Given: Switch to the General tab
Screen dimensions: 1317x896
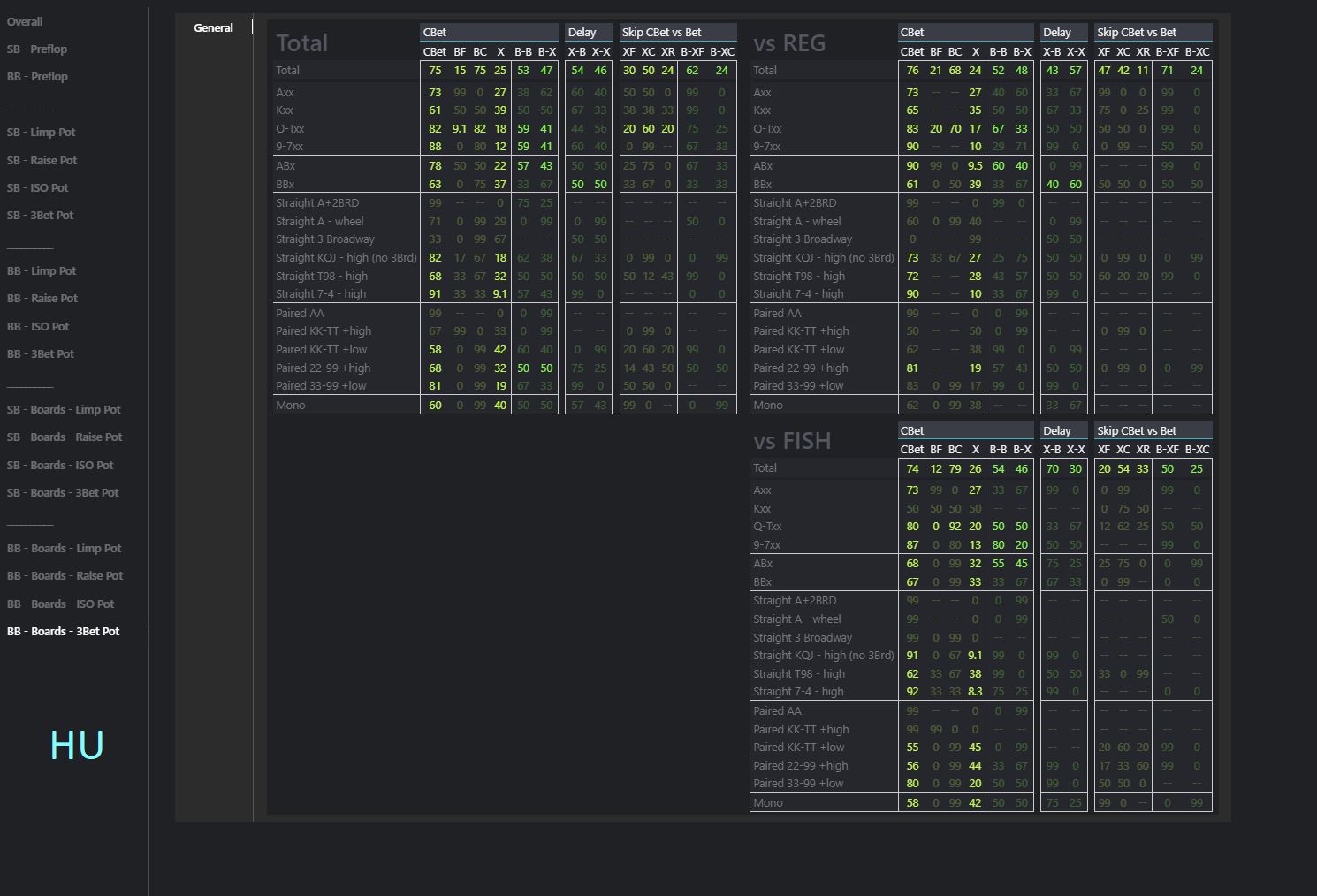Looking at the screenshot, I should 213,27.
